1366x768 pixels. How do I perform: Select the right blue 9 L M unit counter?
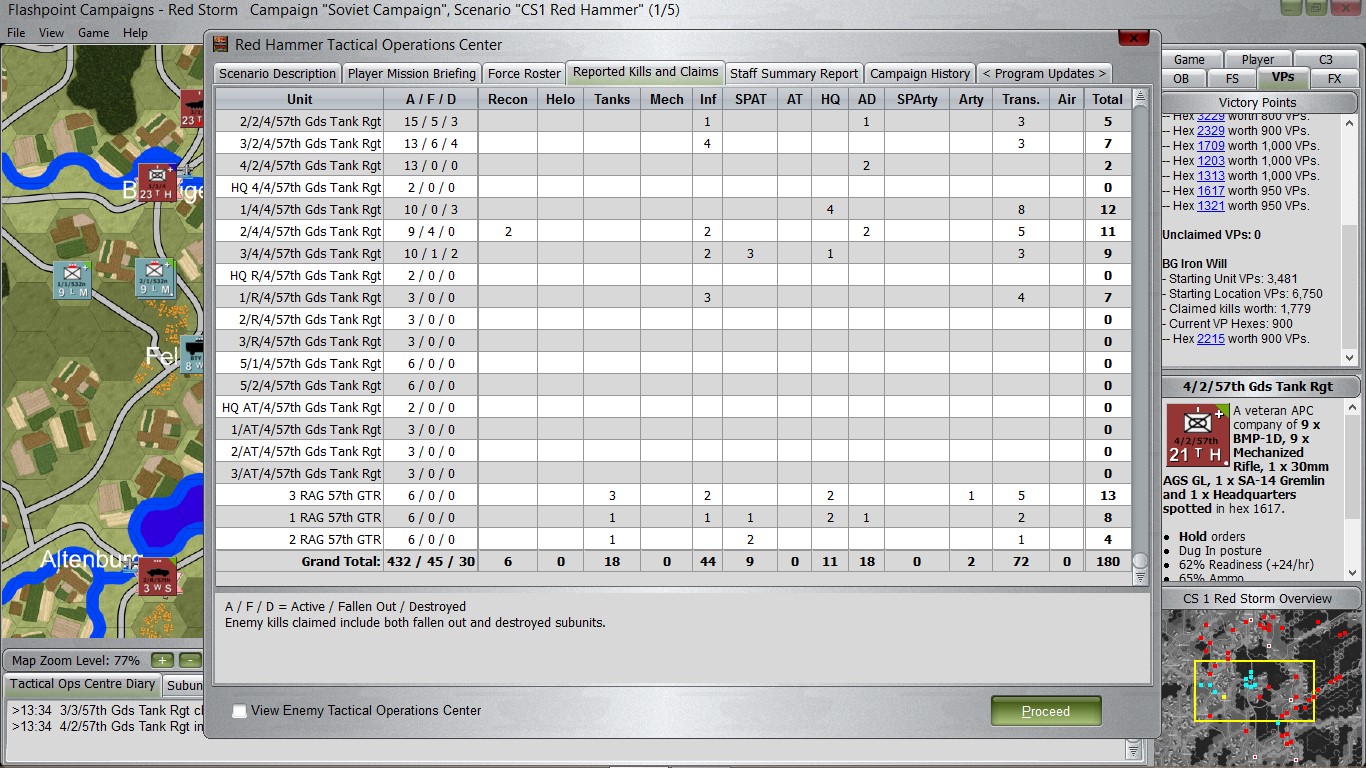coord(155,279)
